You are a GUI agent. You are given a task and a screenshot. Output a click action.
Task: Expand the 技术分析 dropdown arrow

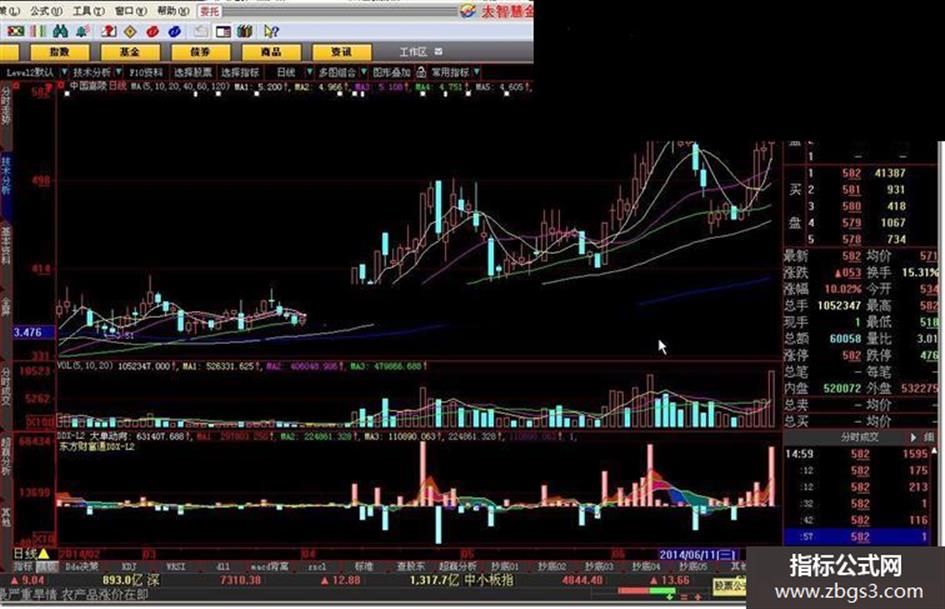click(119, 72)
